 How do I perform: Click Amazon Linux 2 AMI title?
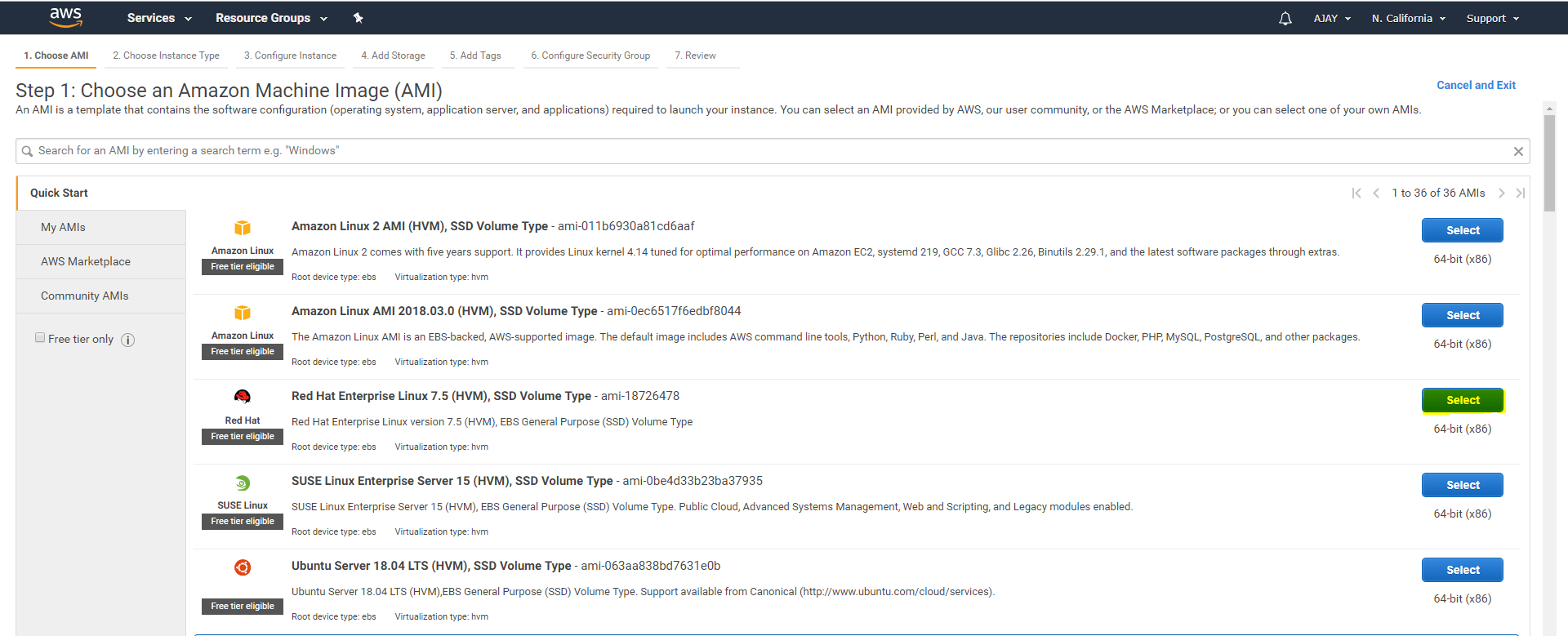[x=420, y=226]
